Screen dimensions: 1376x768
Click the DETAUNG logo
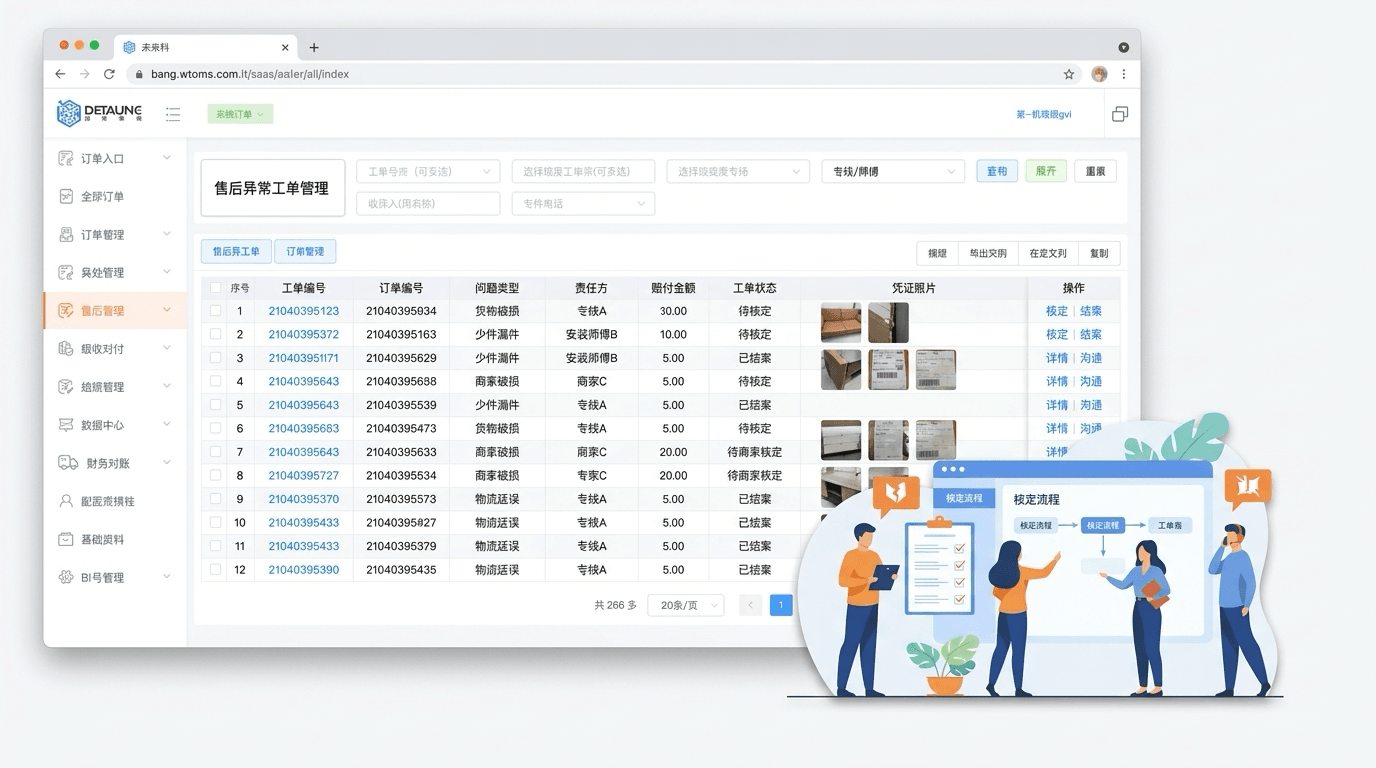tap(99, 113)
